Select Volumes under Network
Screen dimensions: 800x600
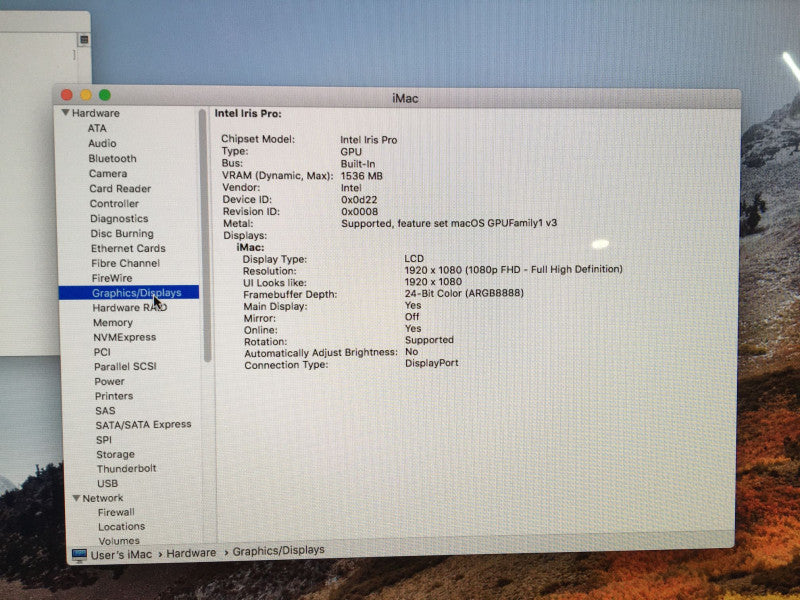pos(119,541)
